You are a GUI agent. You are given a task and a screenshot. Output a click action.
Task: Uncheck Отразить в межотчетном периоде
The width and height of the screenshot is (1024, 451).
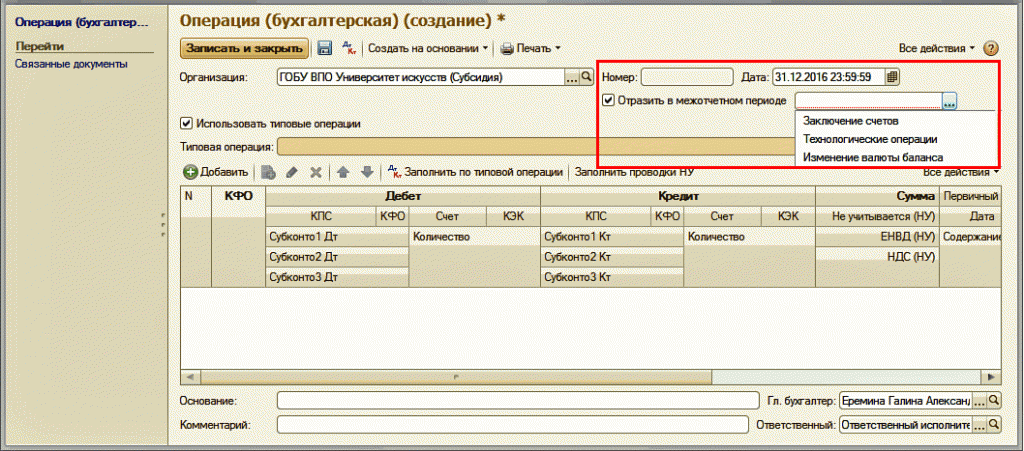[x=609, y=101]
